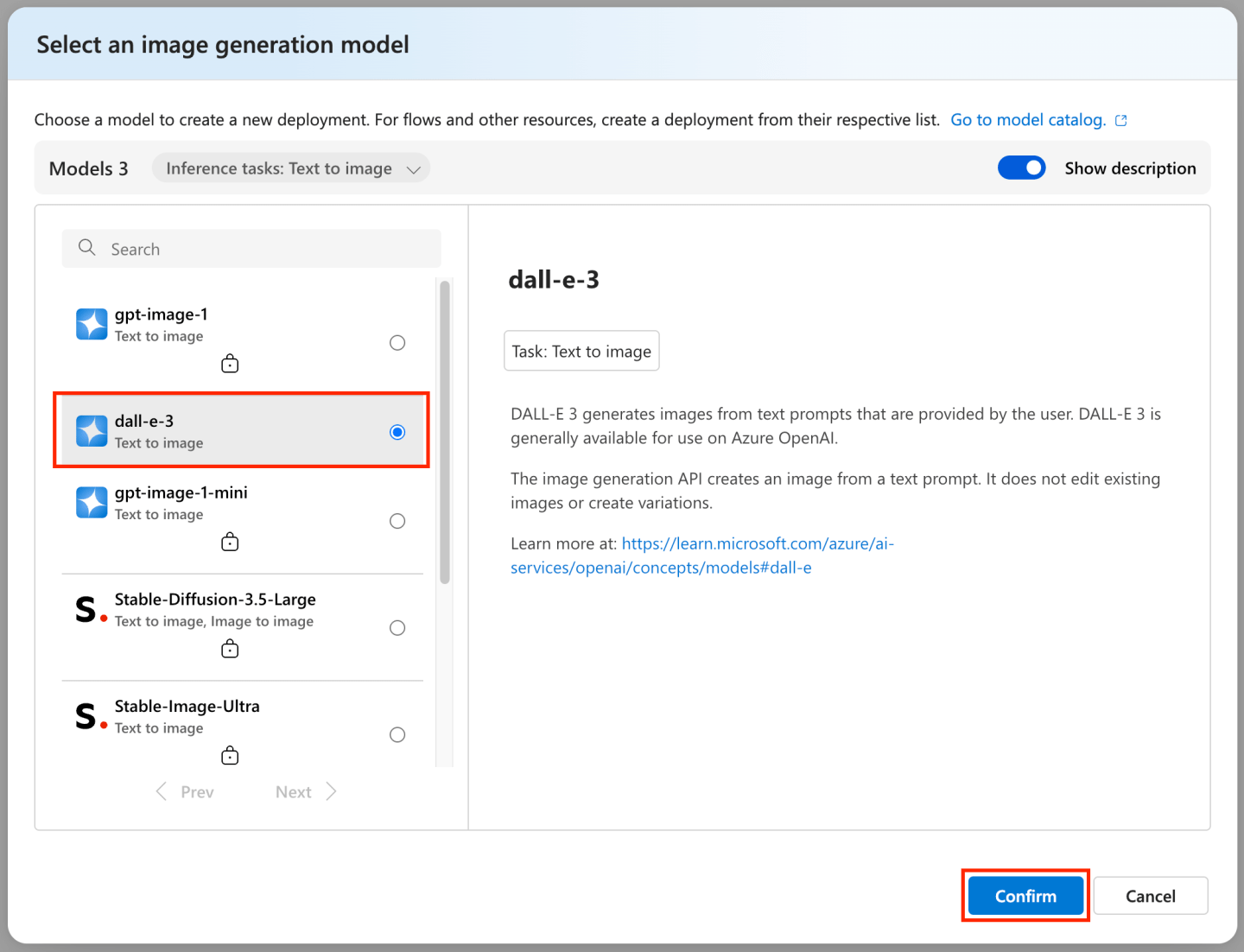The image size is (1244, 952).
Task: Click the lock icon under gpt-image-1
Action: click(230, 363)
